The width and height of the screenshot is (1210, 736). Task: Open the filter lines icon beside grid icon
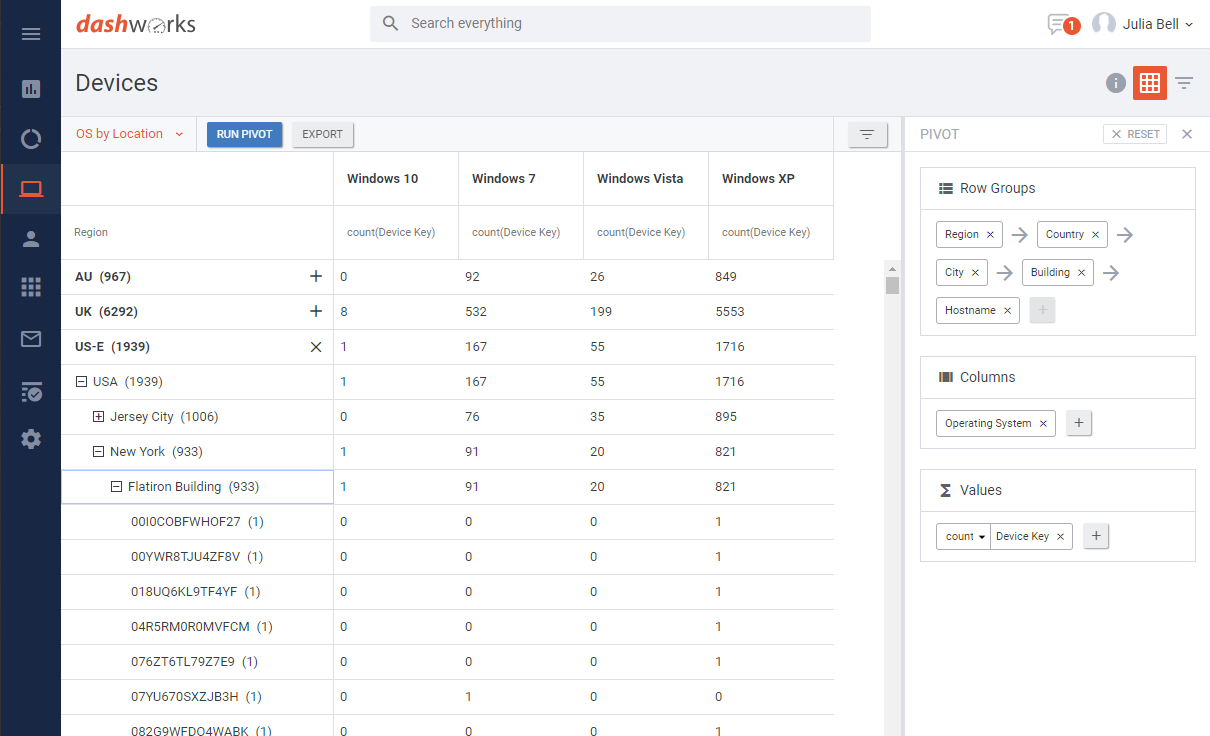click(1184, 83)
